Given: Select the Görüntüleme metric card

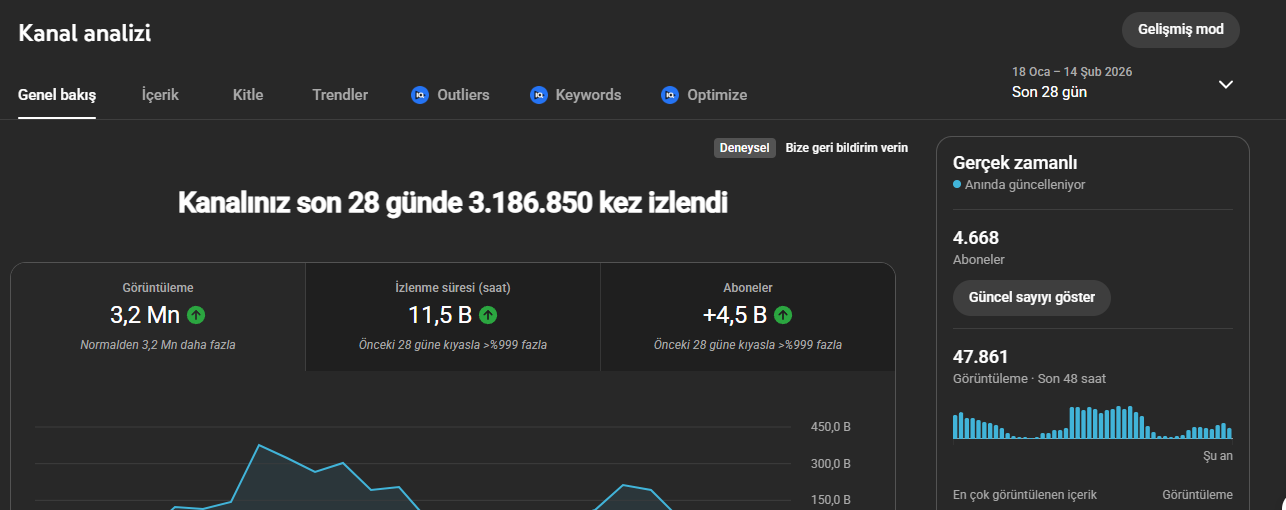Looking at the screenshot, I should pyautogui.click(x=158, y=317).
